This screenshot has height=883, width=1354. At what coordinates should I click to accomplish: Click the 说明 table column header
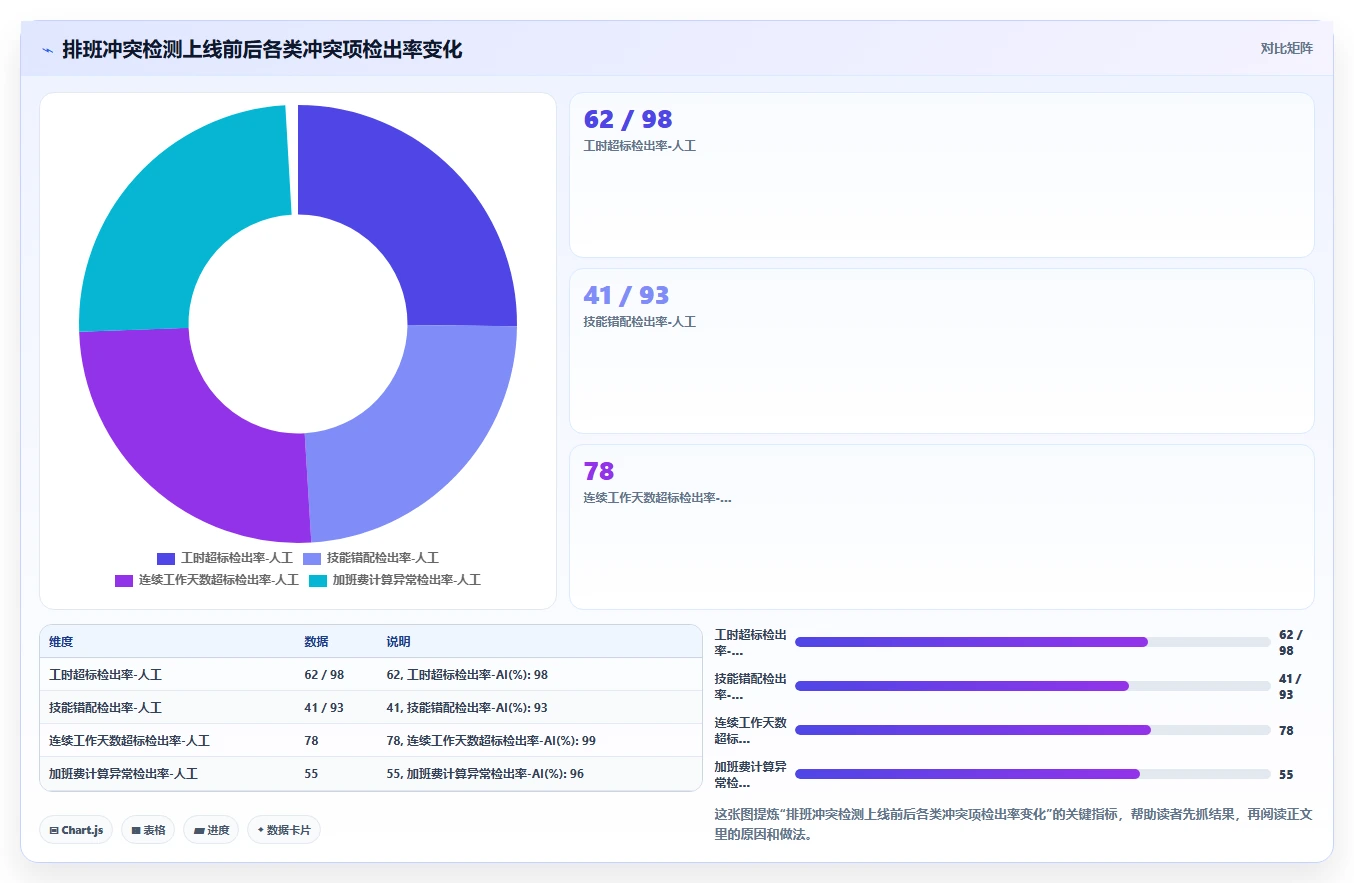point(398,642)
